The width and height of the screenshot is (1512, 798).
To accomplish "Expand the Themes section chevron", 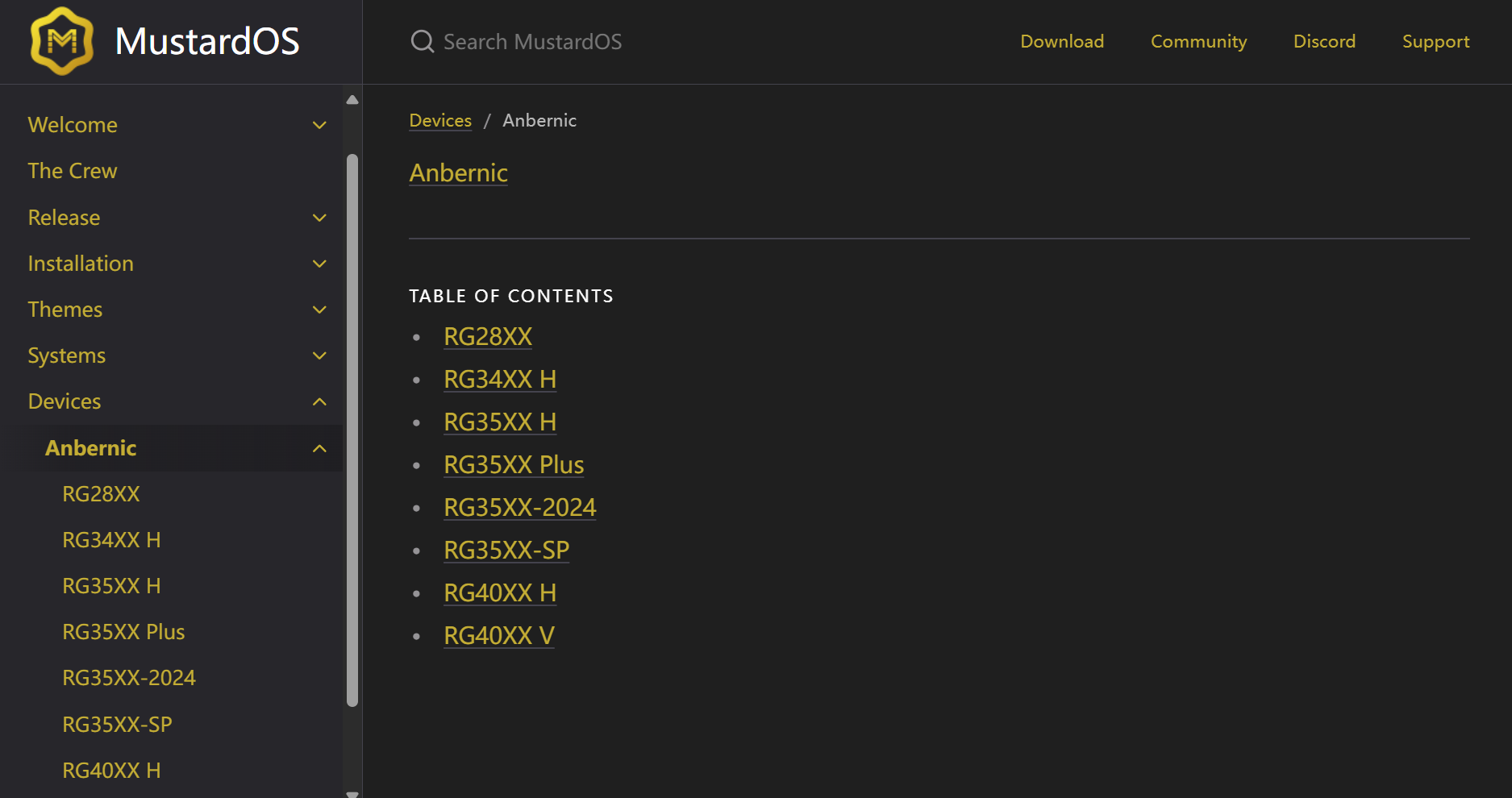I will click(x=319, y=310).
